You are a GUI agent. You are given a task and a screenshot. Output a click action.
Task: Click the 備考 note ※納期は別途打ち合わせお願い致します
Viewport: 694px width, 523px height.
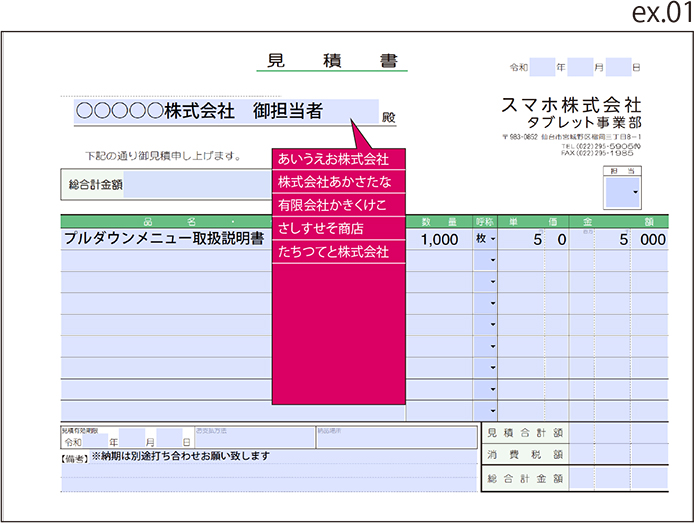[x=181, y=456]
